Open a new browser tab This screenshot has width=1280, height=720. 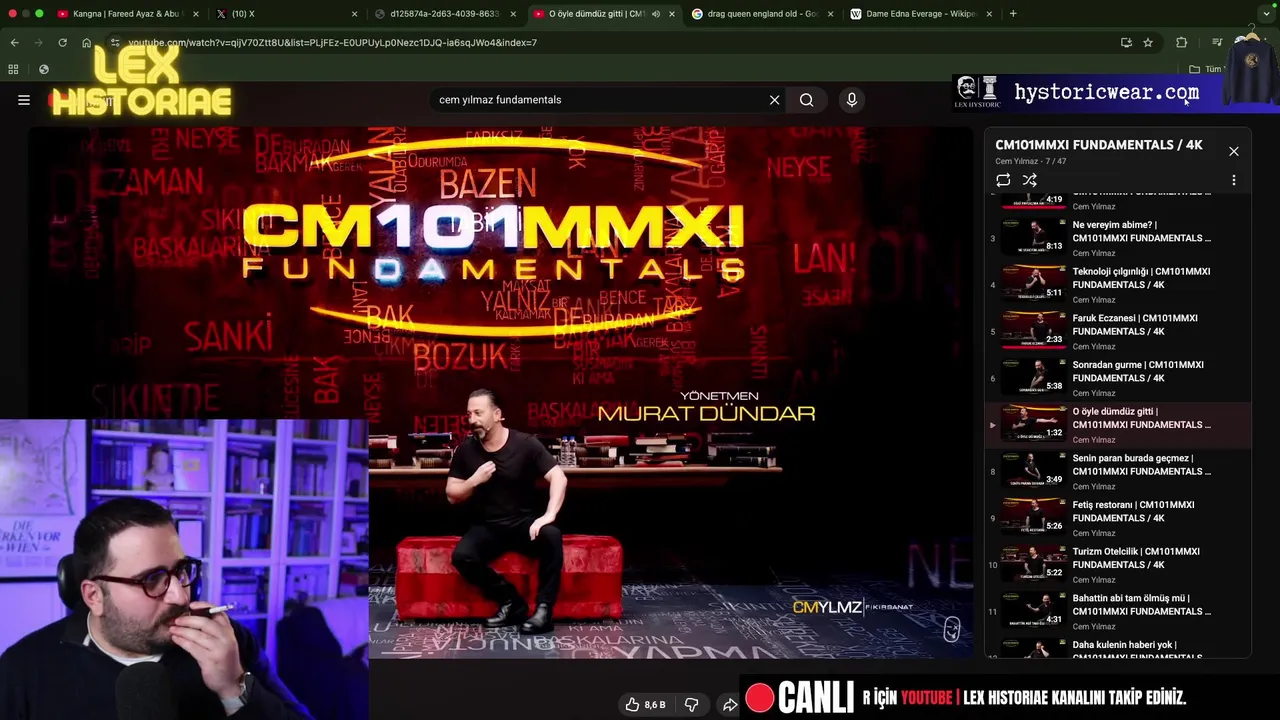1013,14
